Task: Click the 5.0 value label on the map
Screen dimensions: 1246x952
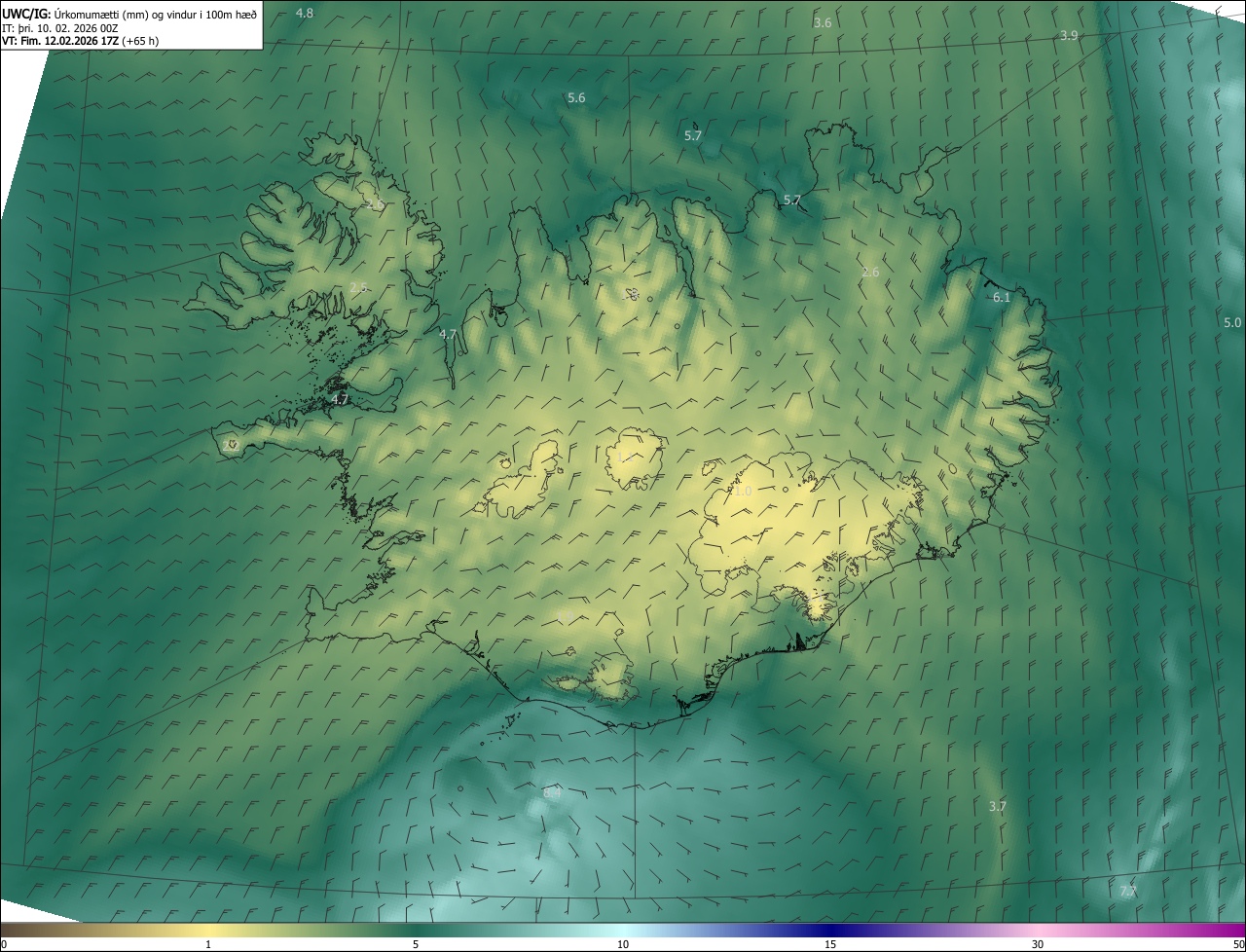Action: pos(1232,322)
